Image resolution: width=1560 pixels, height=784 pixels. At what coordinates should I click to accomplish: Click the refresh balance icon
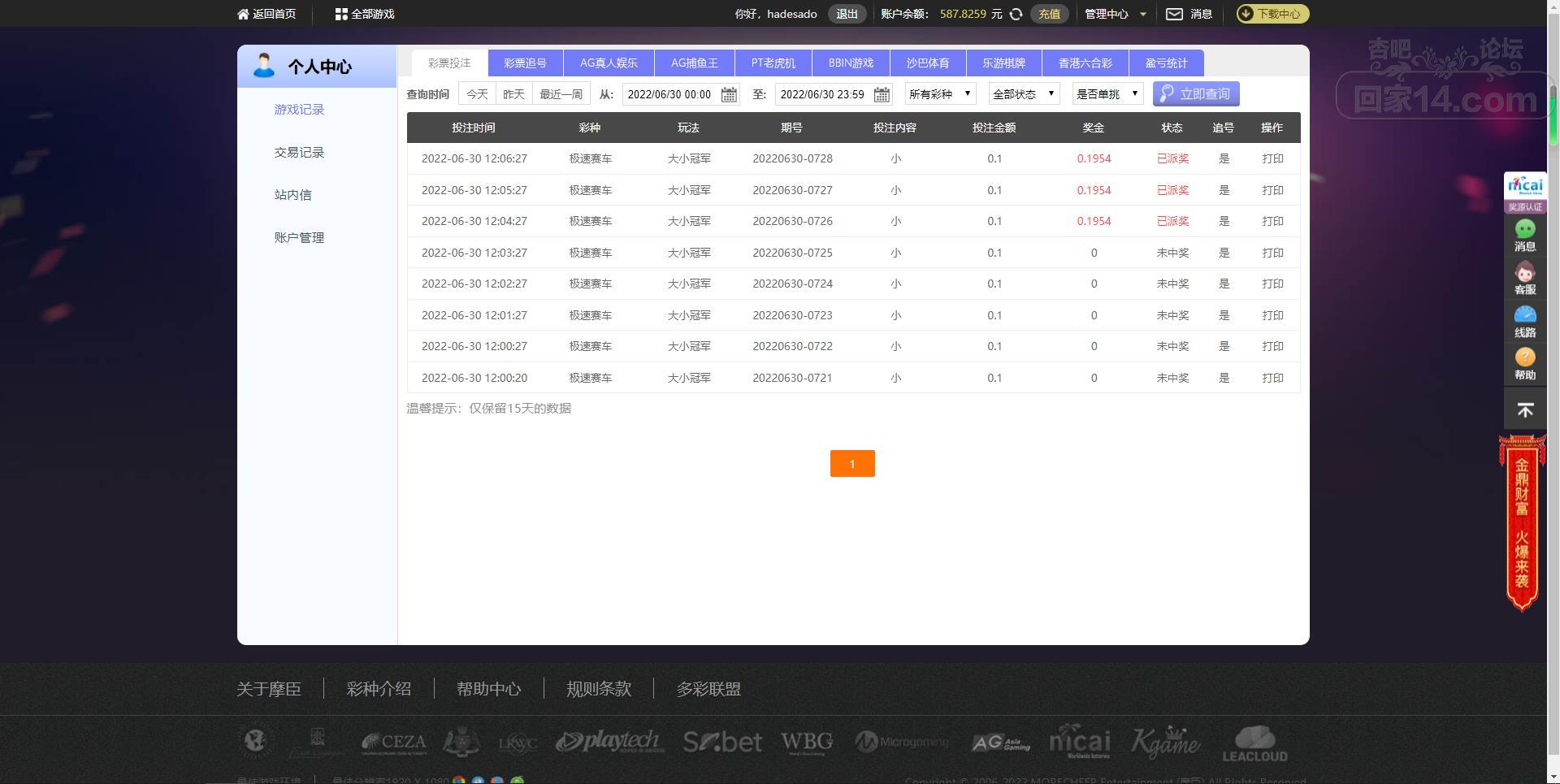[x=1016, y=14]
